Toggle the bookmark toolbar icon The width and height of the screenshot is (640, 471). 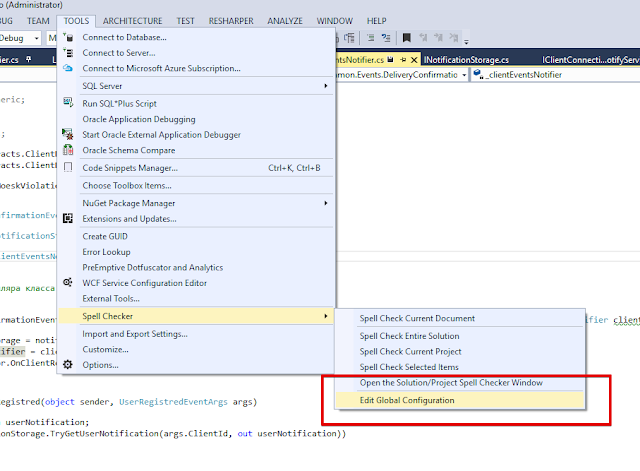407,38
